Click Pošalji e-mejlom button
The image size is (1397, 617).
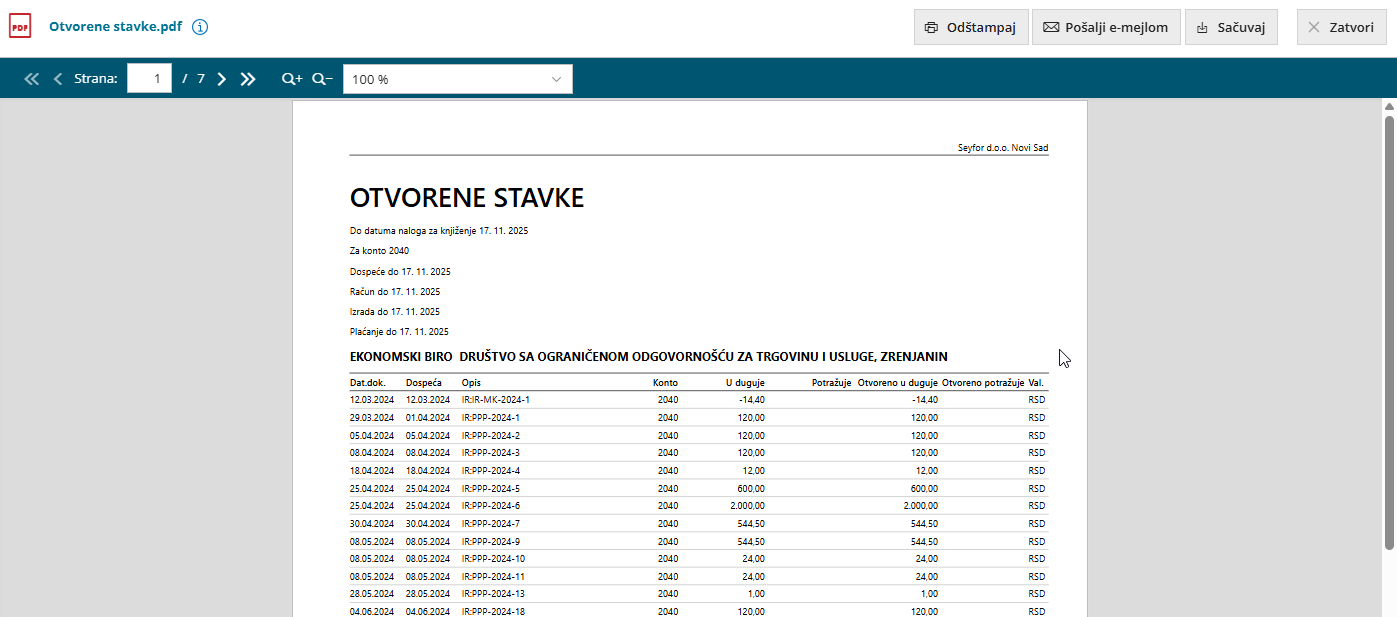point(1106,27)
